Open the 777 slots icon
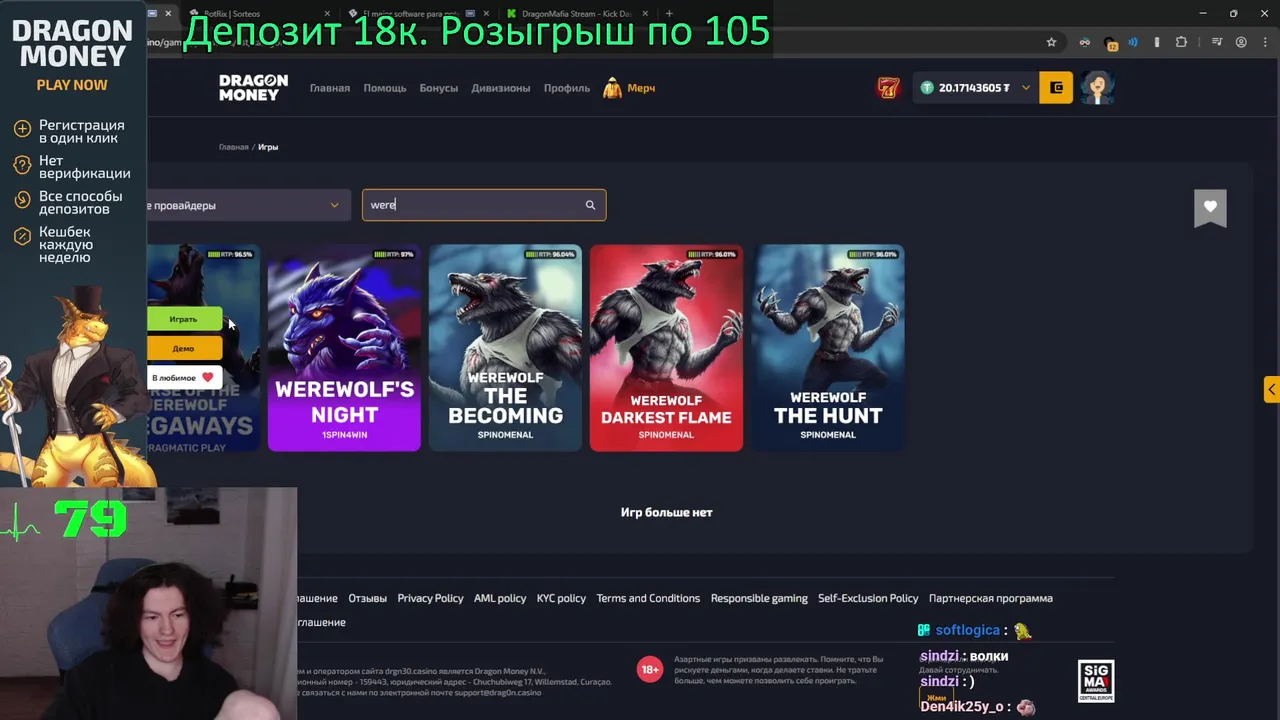The height and width of the screenshot is (720, 1280). coord(888,88)
